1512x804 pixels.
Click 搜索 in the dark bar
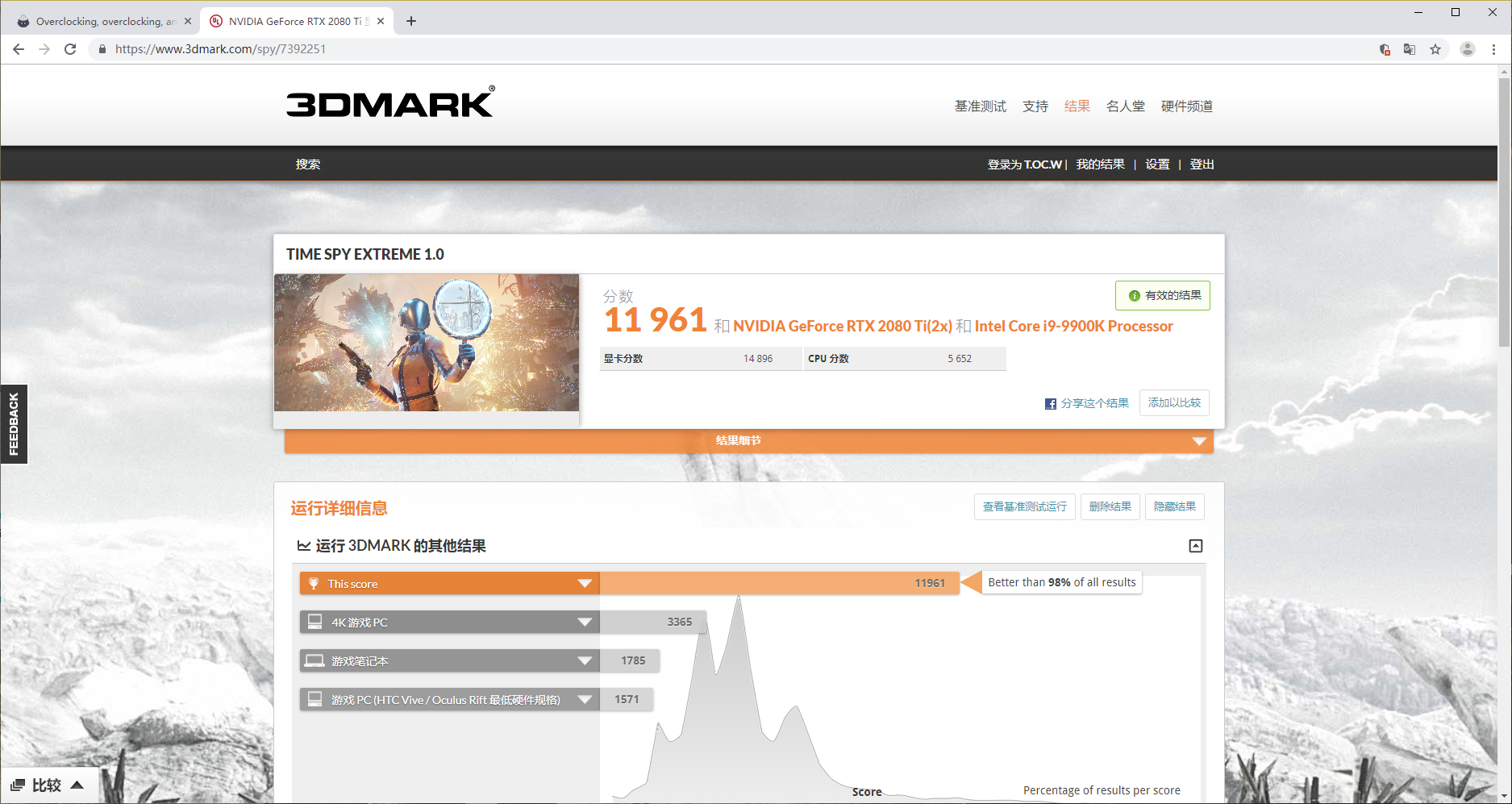coord(308,165)
